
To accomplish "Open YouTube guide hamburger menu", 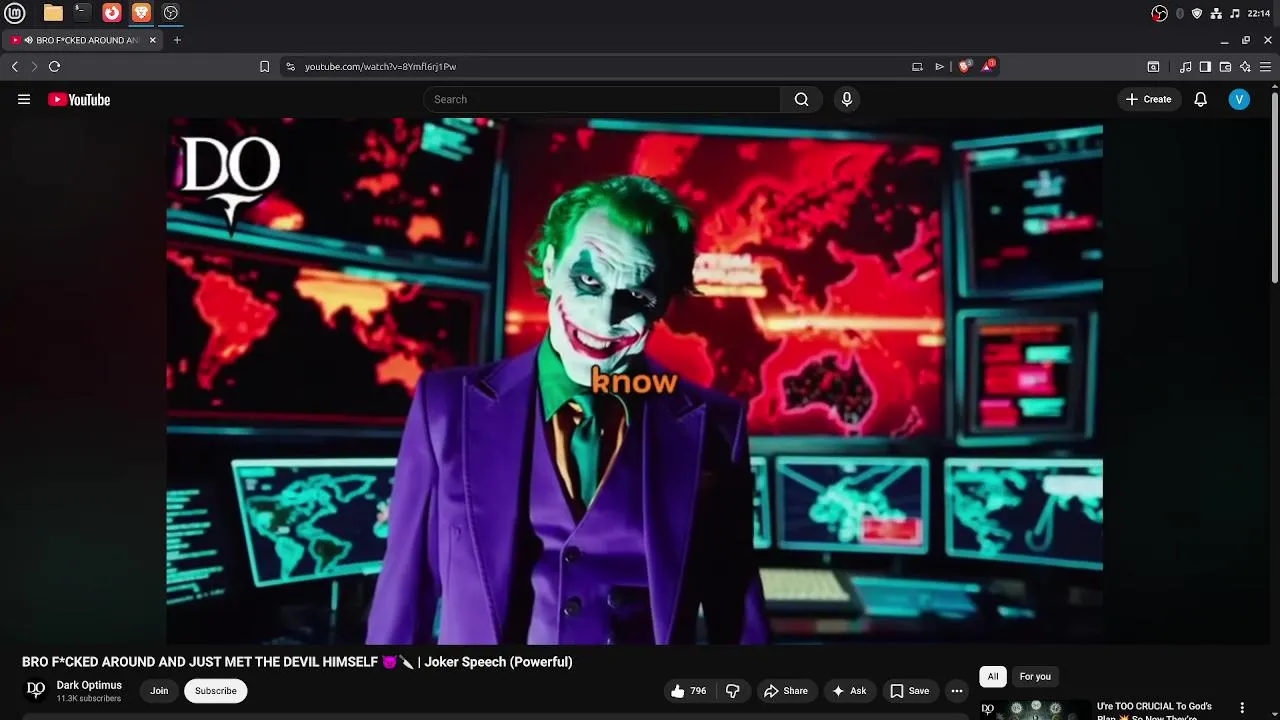I will click(x=24, y=99).
